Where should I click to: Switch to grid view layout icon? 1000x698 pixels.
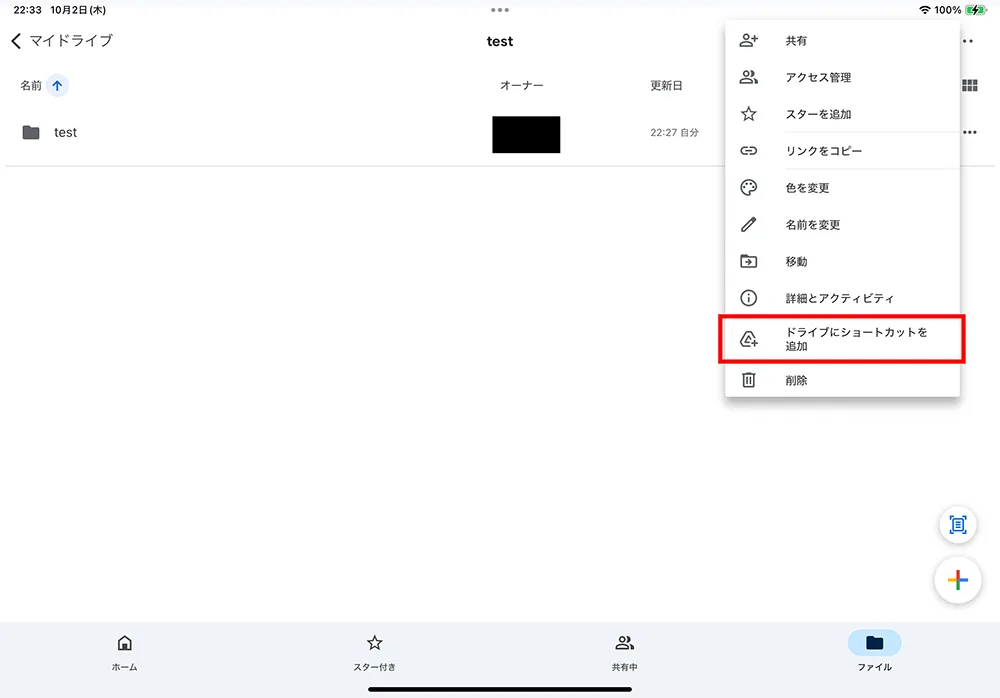(969, 86)
